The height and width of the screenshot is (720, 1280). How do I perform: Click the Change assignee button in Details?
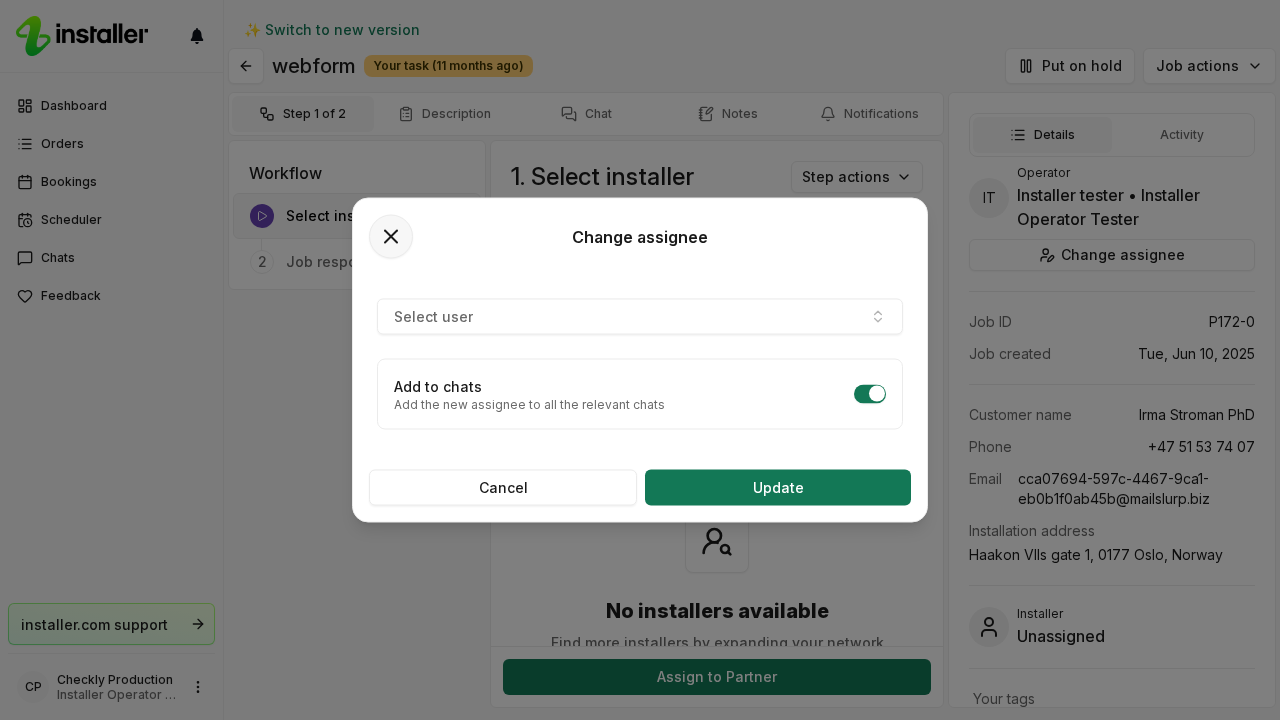[x=1112, y=255]
